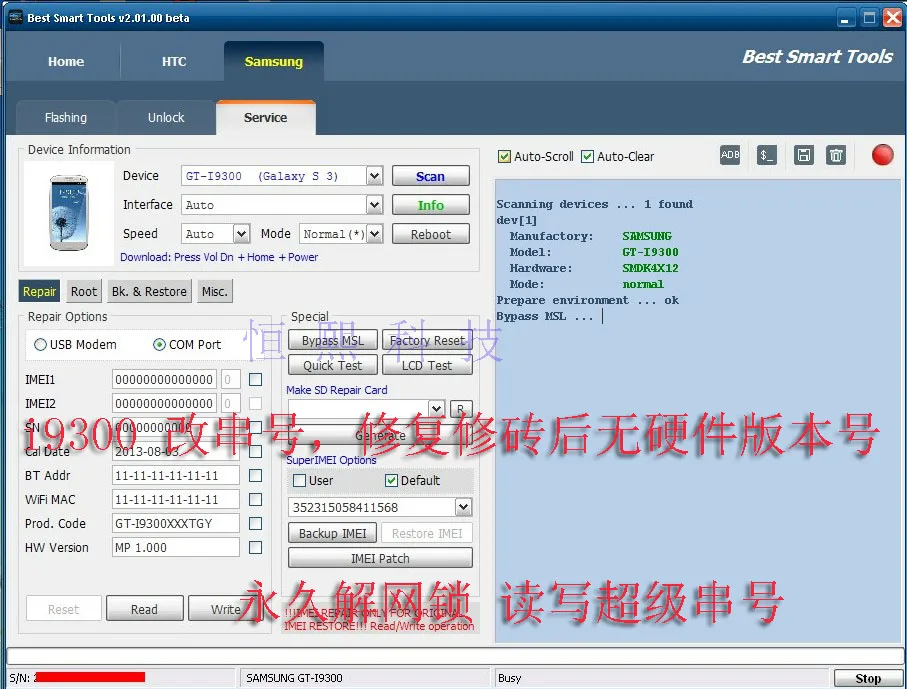Check the Cal Date checkbox
The height and width of the screenshot is (689, 907).
coord(255,451)
